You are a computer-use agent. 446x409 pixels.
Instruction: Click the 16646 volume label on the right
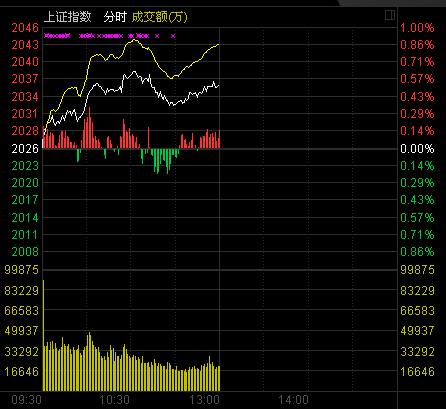click(x=417, y=372)
